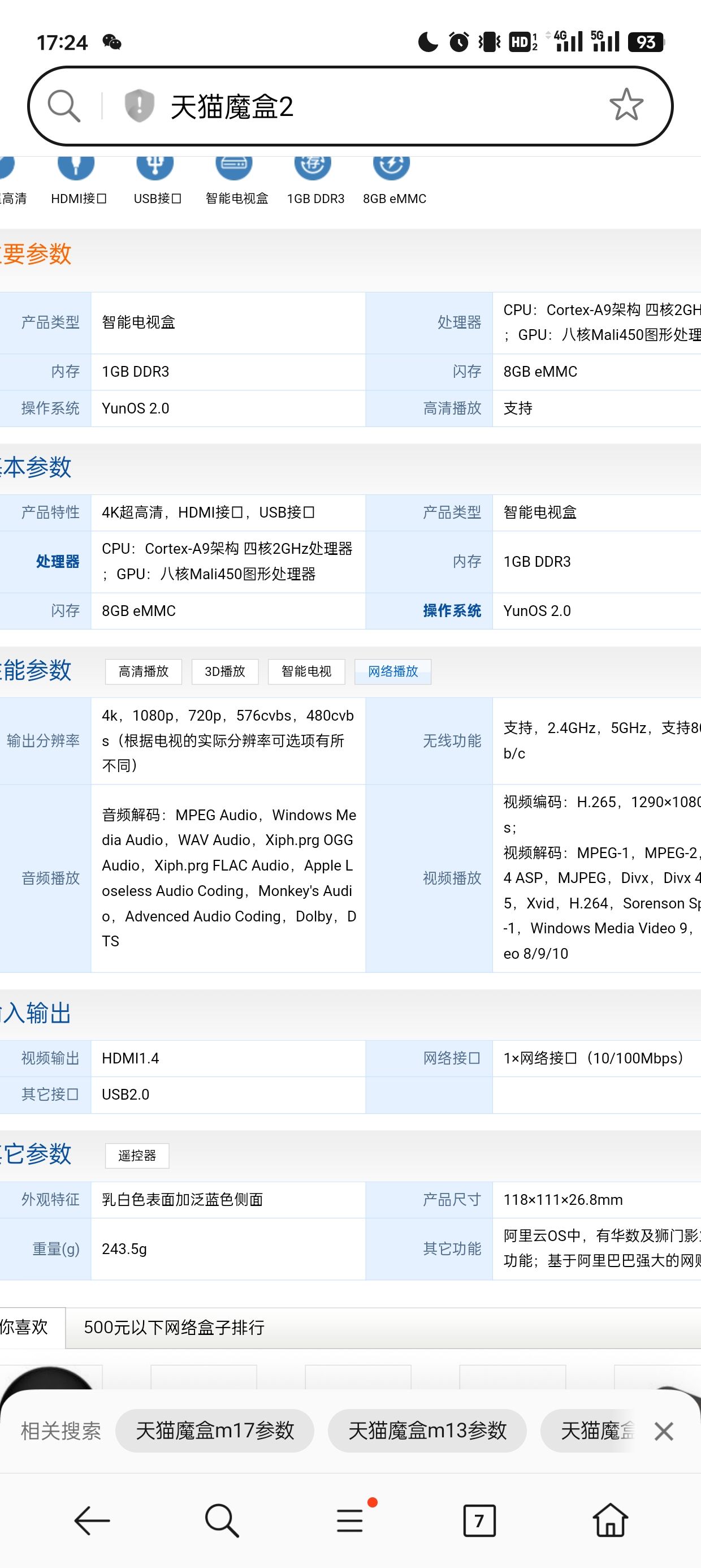Tap the 其它接口 row label
The image size is (701, 1568).
tap(50, 1094)
